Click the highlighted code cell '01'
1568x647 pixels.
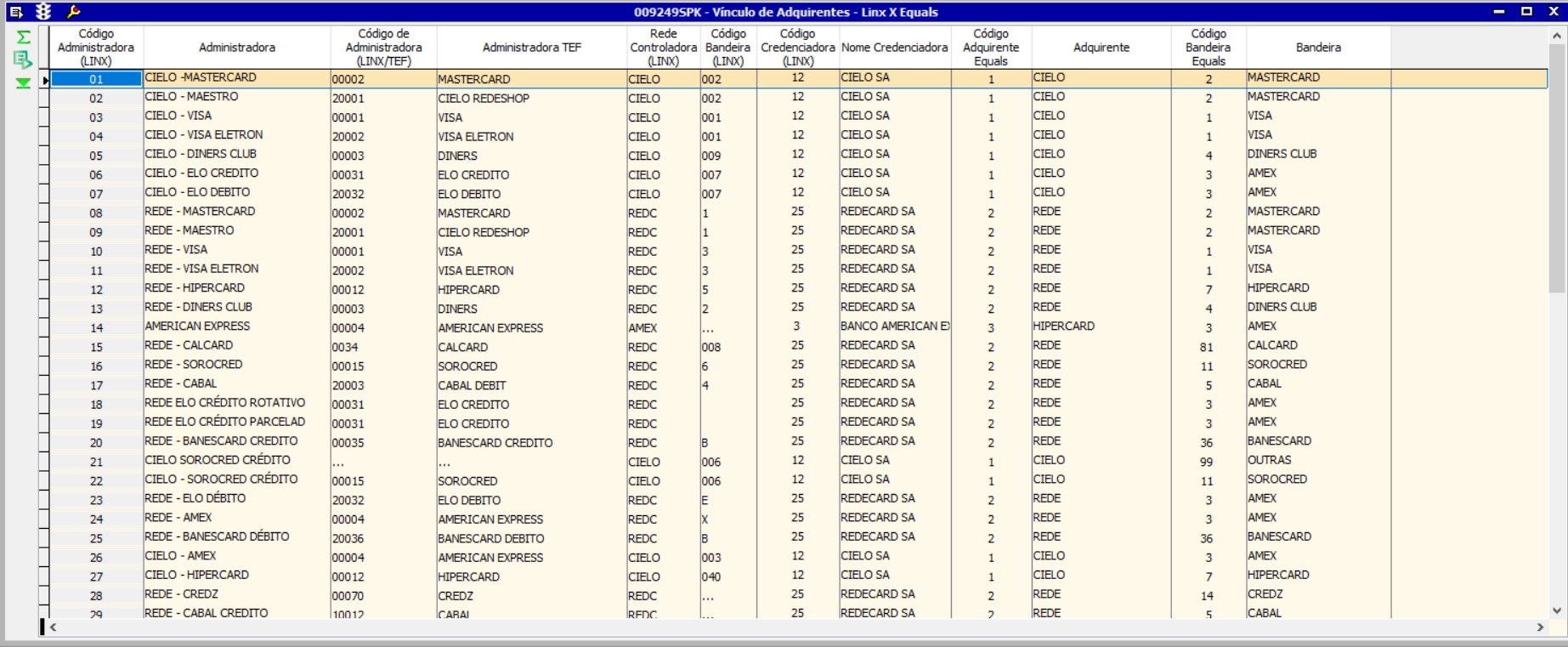(96, 79)
